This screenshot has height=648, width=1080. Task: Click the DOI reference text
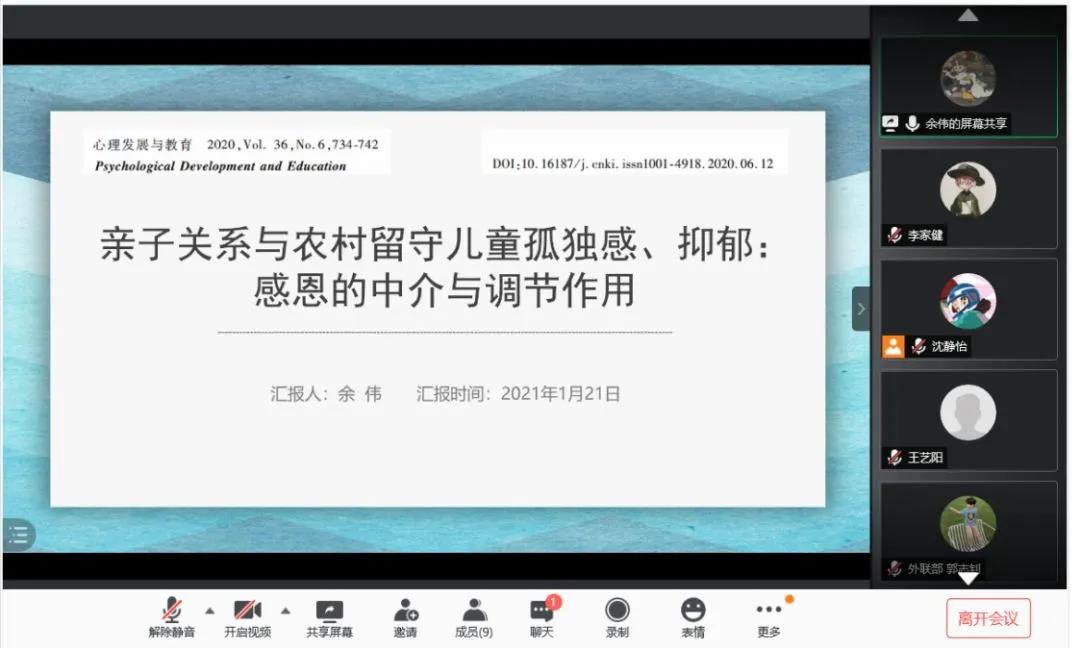click(x=632, y=164)
